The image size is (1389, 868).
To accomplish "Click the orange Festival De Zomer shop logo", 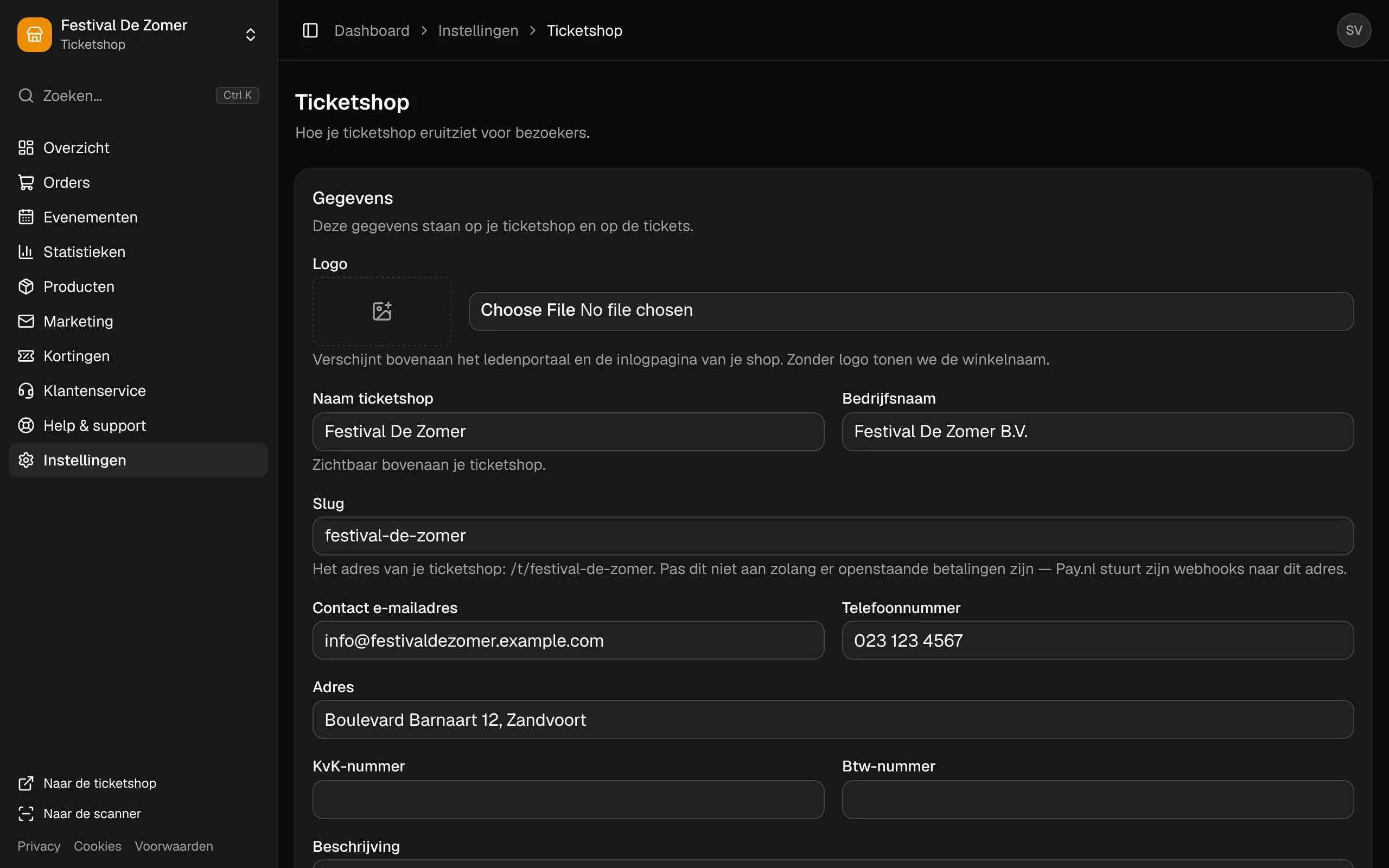I will tap(34, 34).
